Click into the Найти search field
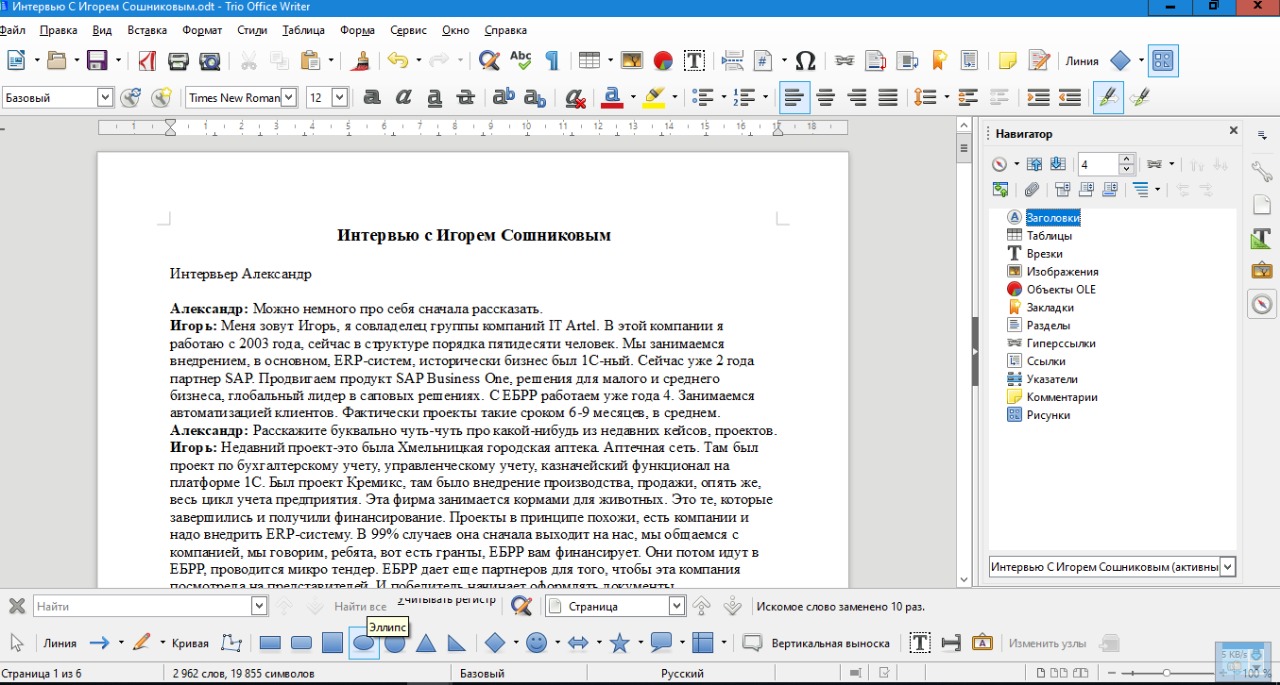This screenshot has height=685, width=1280. pos(142,606)
